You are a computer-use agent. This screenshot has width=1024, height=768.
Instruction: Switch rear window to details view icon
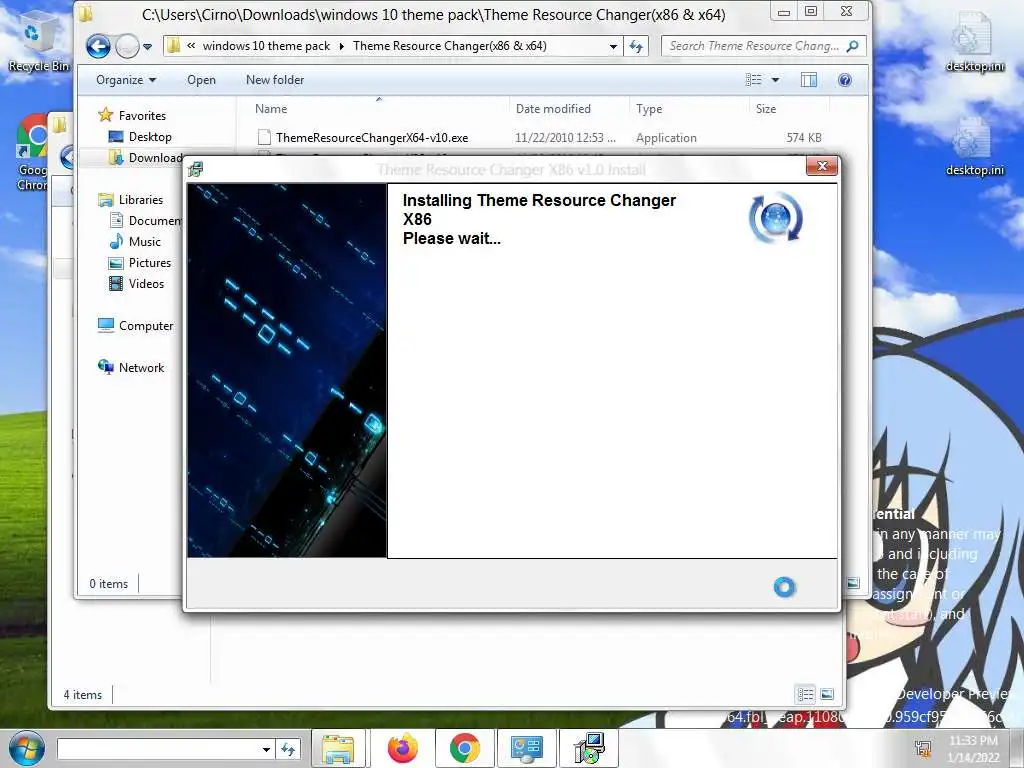click(x=806, y=694)
